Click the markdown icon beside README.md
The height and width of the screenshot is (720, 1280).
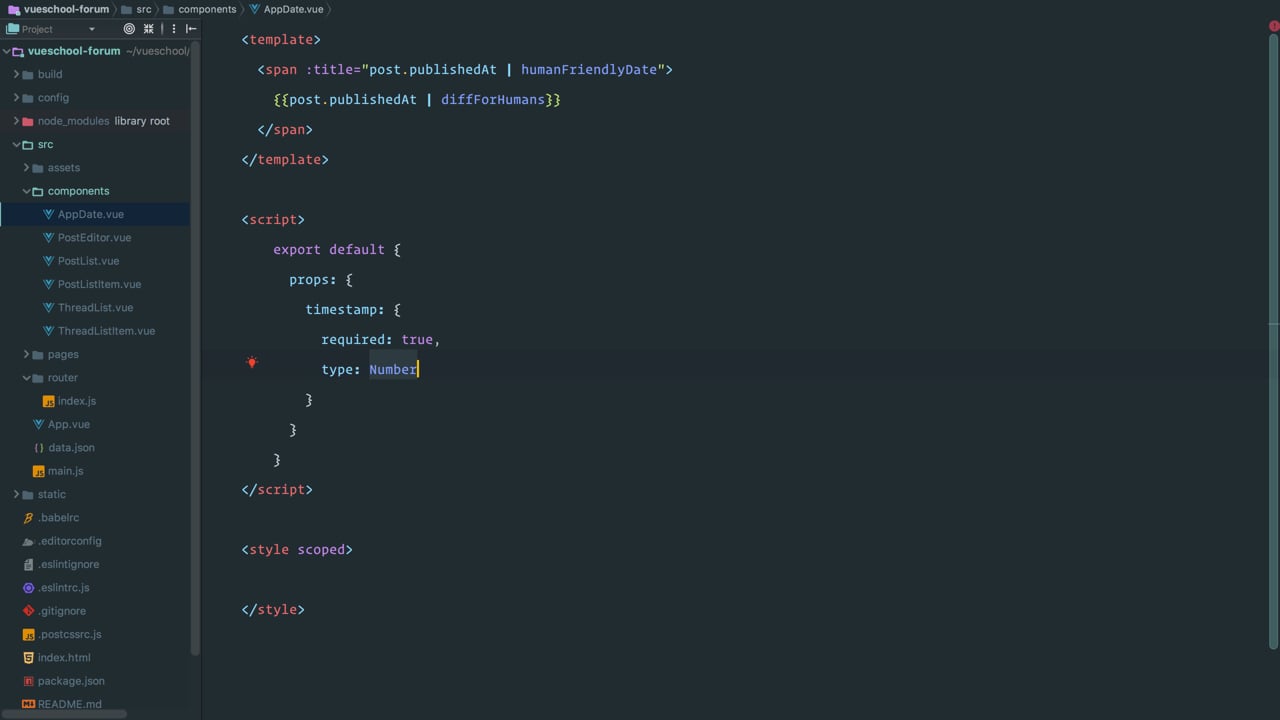29,704
